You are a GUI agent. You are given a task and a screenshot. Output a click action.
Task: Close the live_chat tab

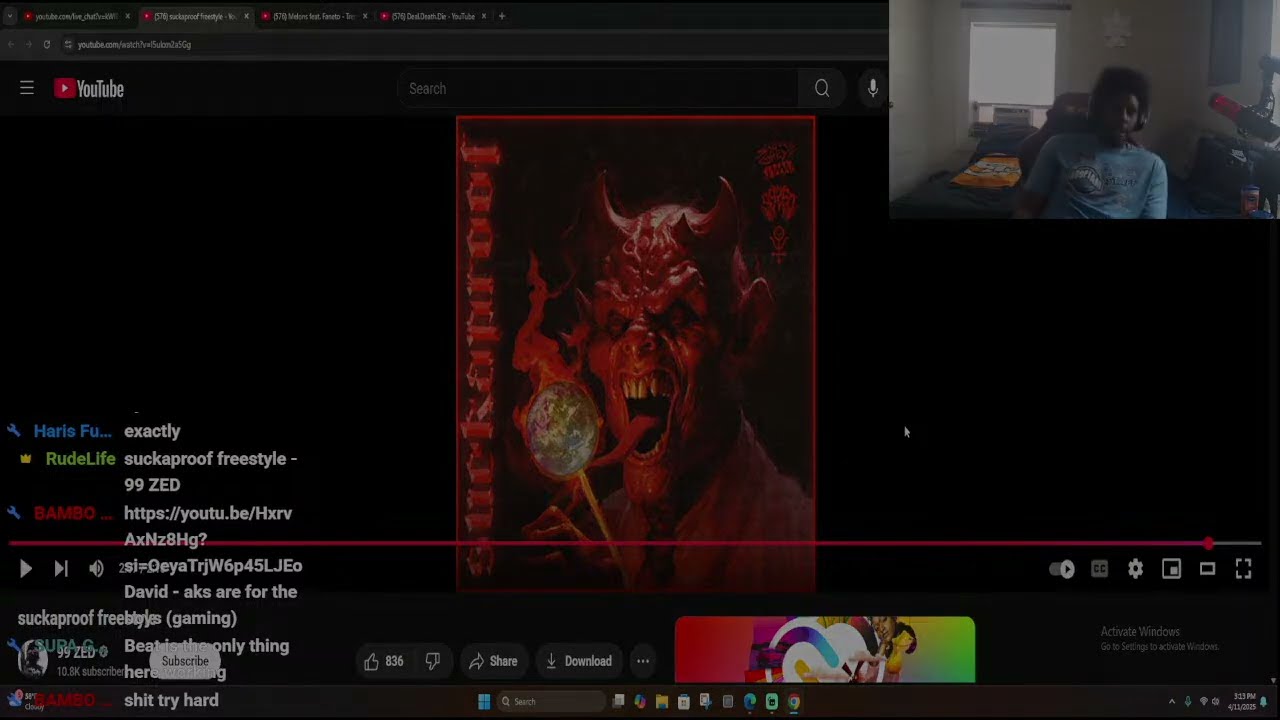128,16
